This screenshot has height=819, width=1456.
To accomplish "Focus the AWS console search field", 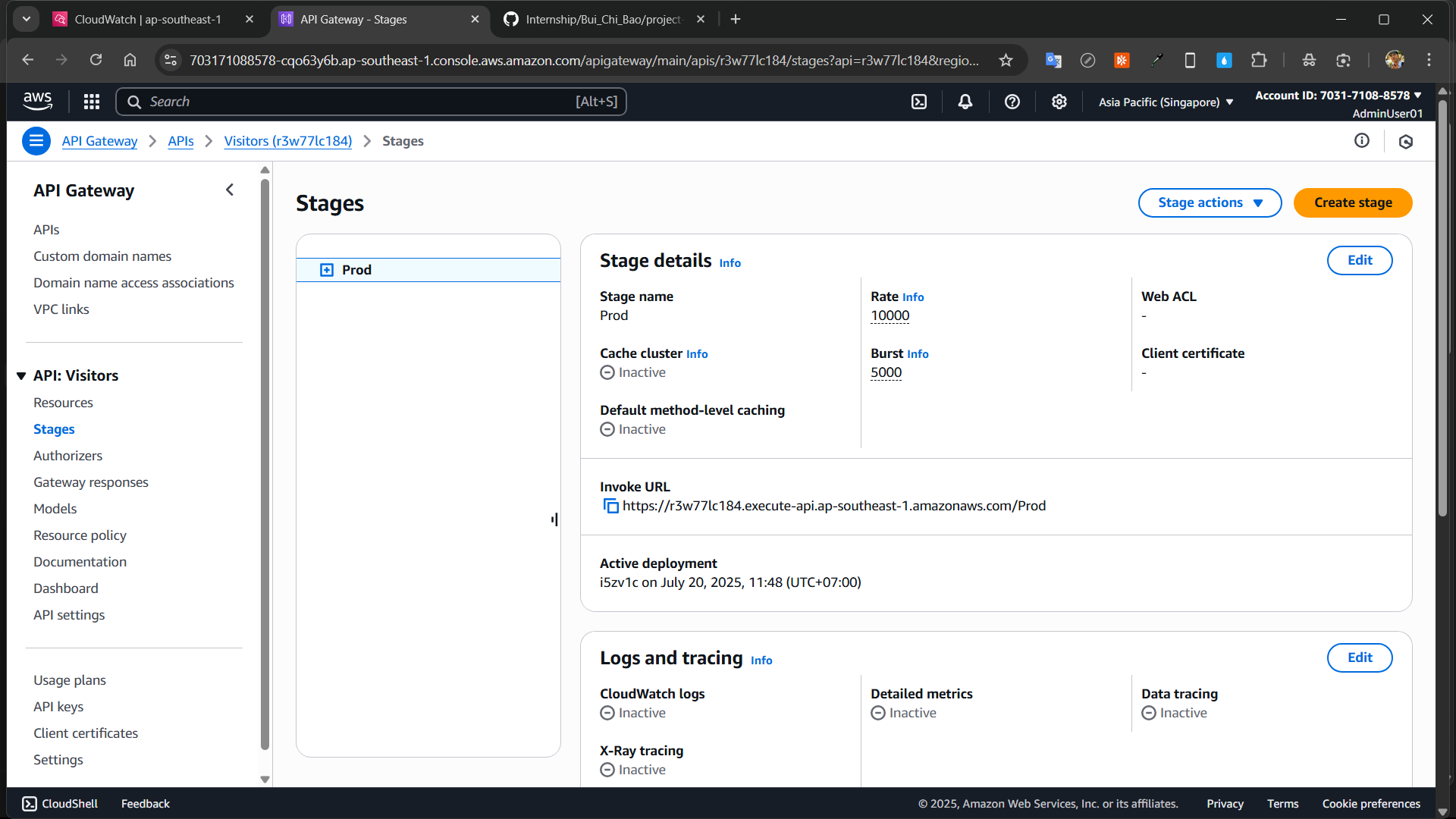I will tap(371, 102).
